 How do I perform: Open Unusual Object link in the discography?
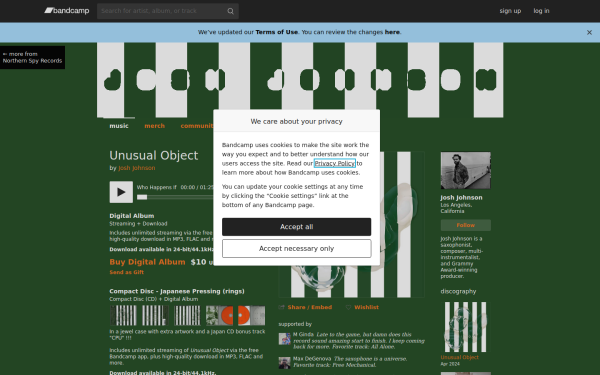(x=459, y=357)
